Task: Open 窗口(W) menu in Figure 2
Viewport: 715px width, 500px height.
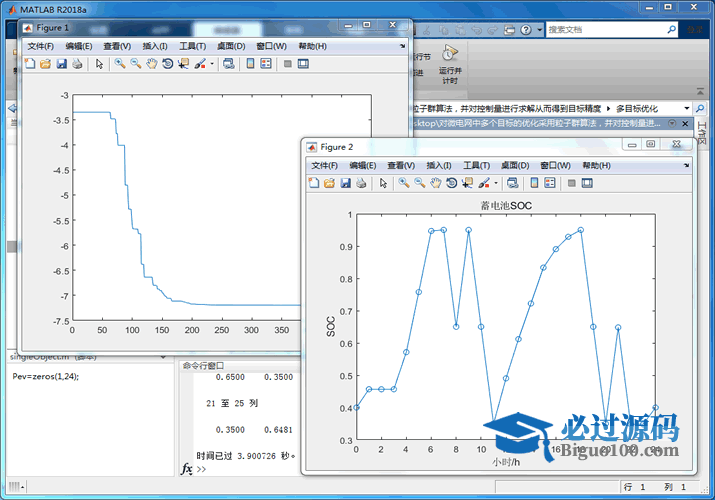Action: click(556, 166)
